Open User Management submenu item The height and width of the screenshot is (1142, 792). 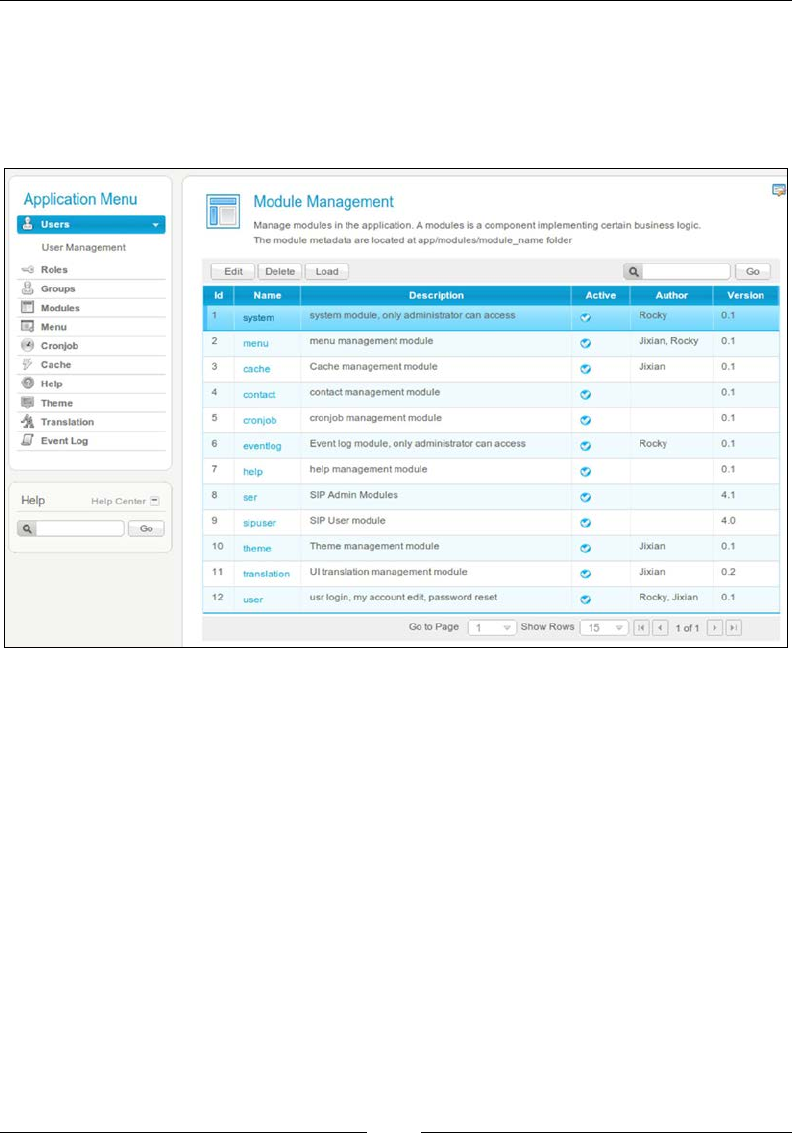pos(84,248)
